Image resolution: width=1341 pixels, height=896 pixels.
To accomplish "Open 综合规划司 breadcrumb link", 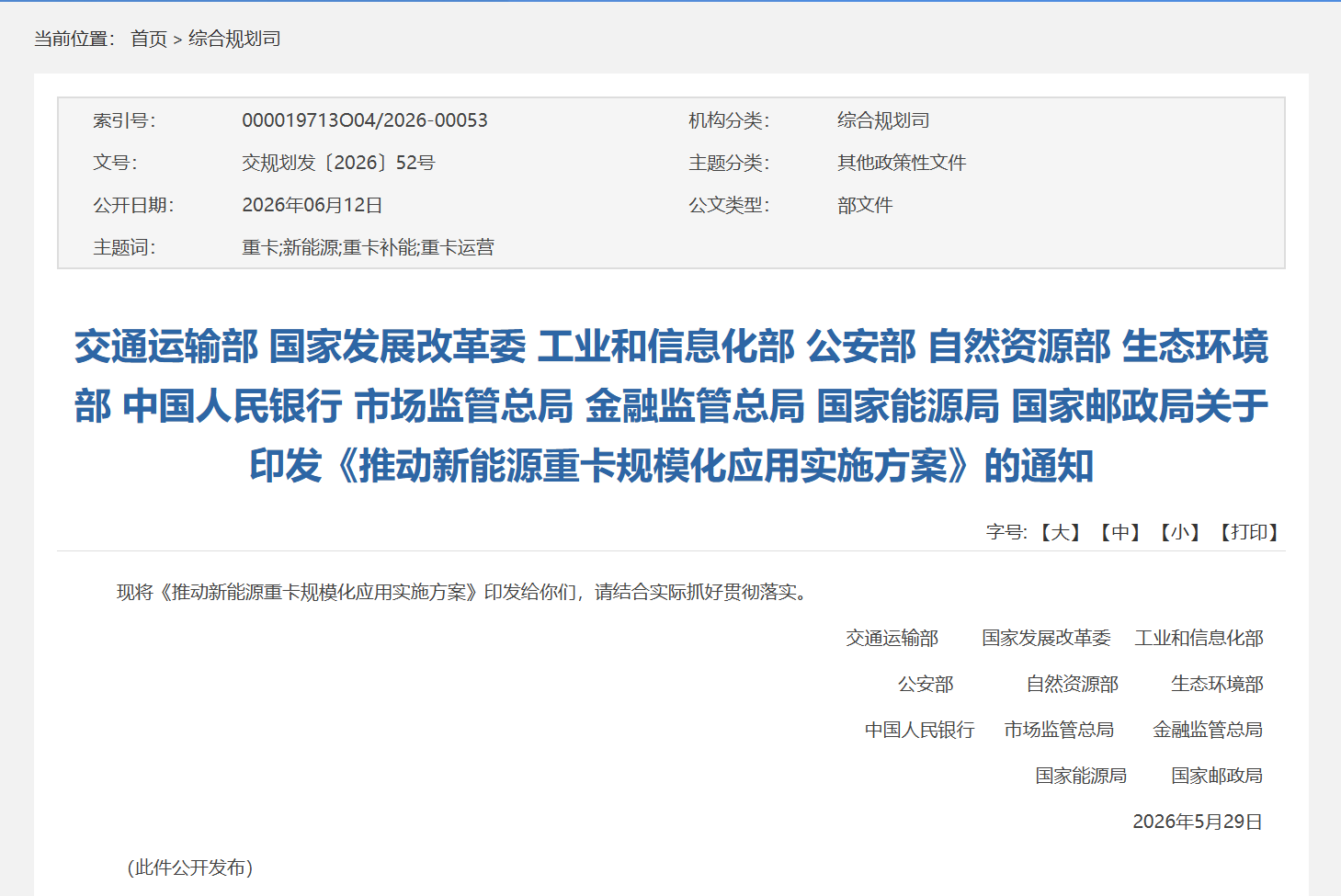I will coord(234,39).
